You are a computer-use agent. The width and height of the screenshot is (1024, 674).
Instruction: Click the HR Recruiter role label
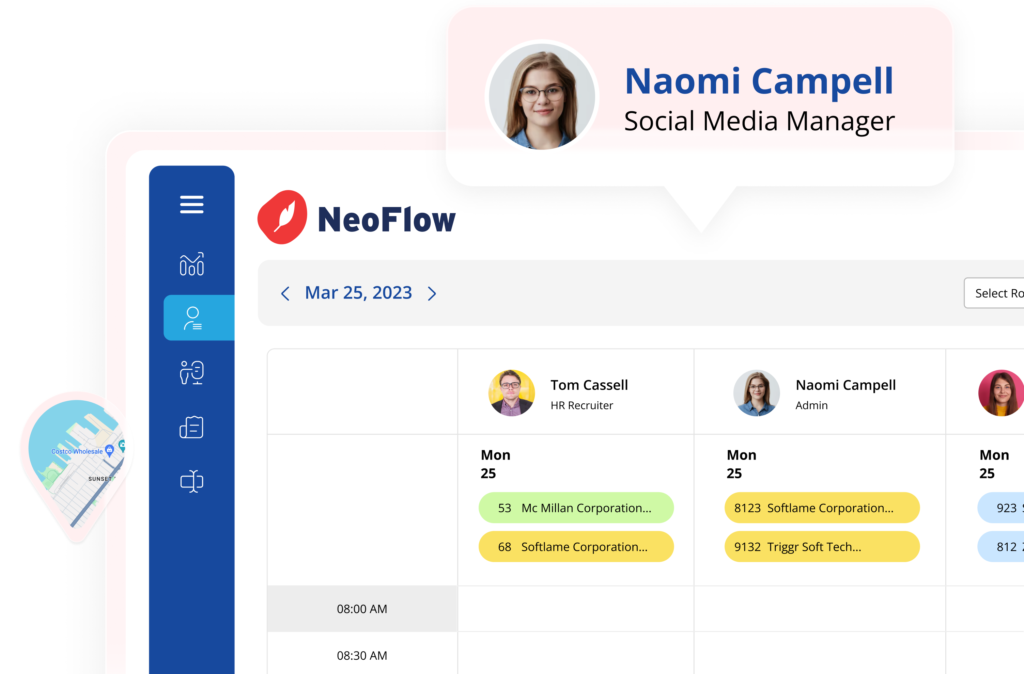582,406
